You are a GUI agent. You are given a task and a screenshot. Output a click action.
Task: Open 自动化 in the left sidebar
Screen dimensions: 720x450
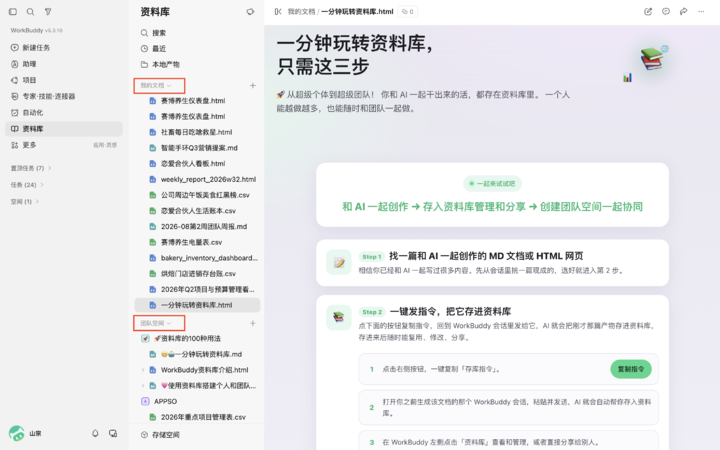point(63,112)
